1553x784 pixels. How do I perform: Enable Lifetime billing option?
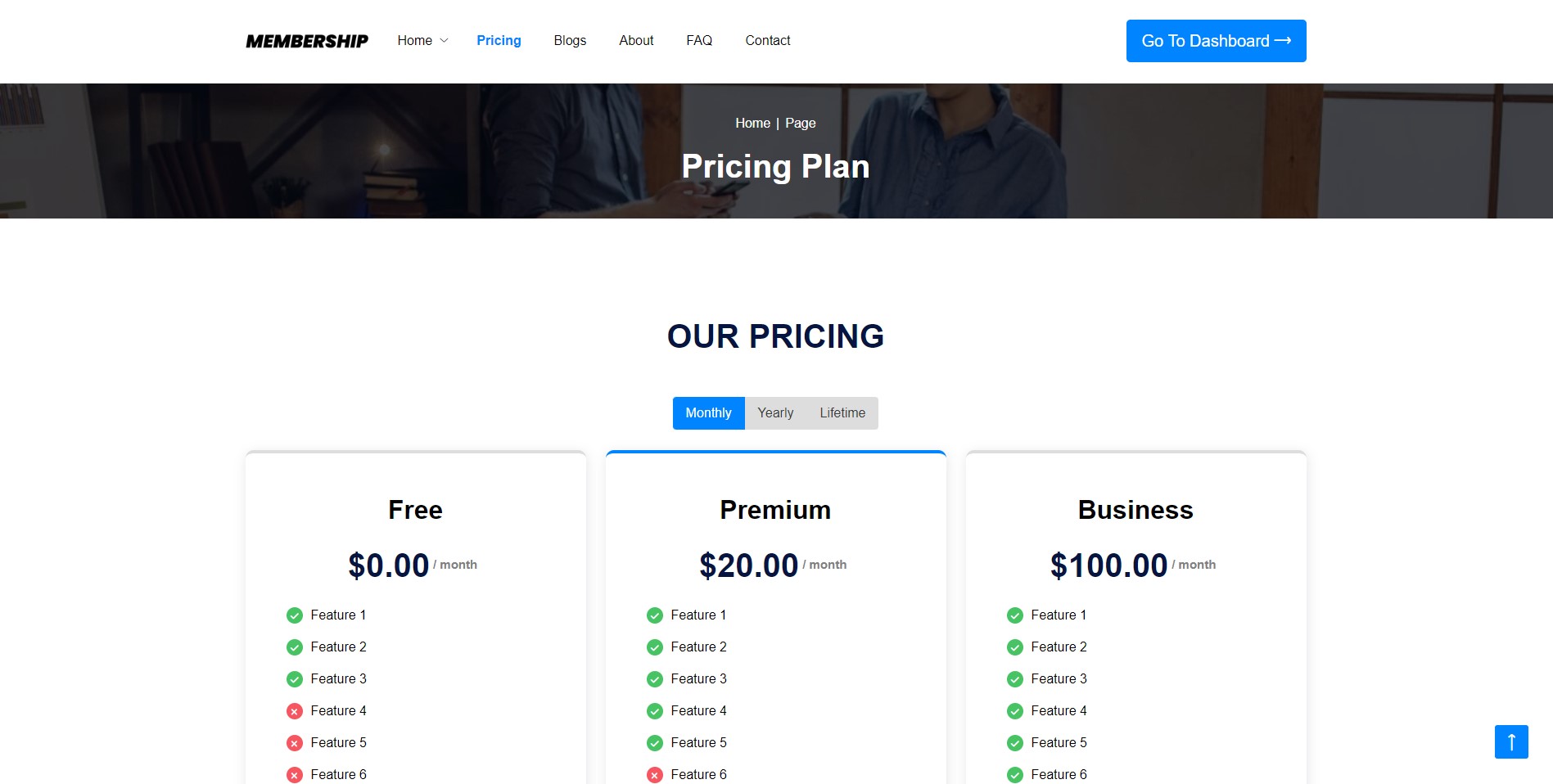click(842, 412)
